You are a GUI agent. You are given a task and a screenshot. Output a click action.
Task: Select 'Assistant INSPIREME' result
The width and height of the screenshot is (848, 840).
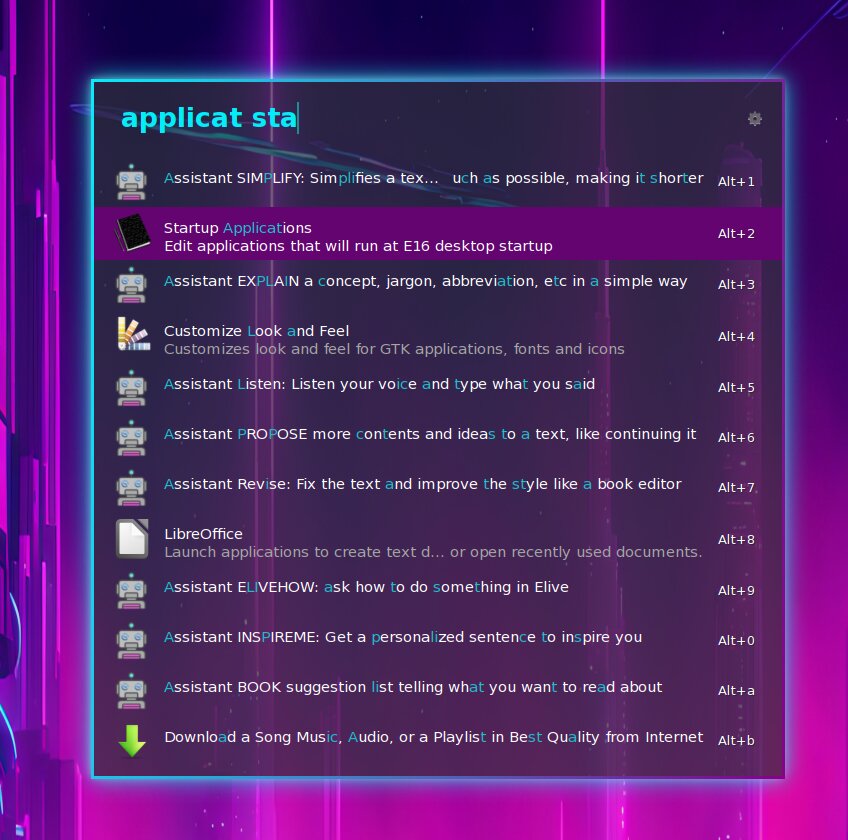click(438, 640)
